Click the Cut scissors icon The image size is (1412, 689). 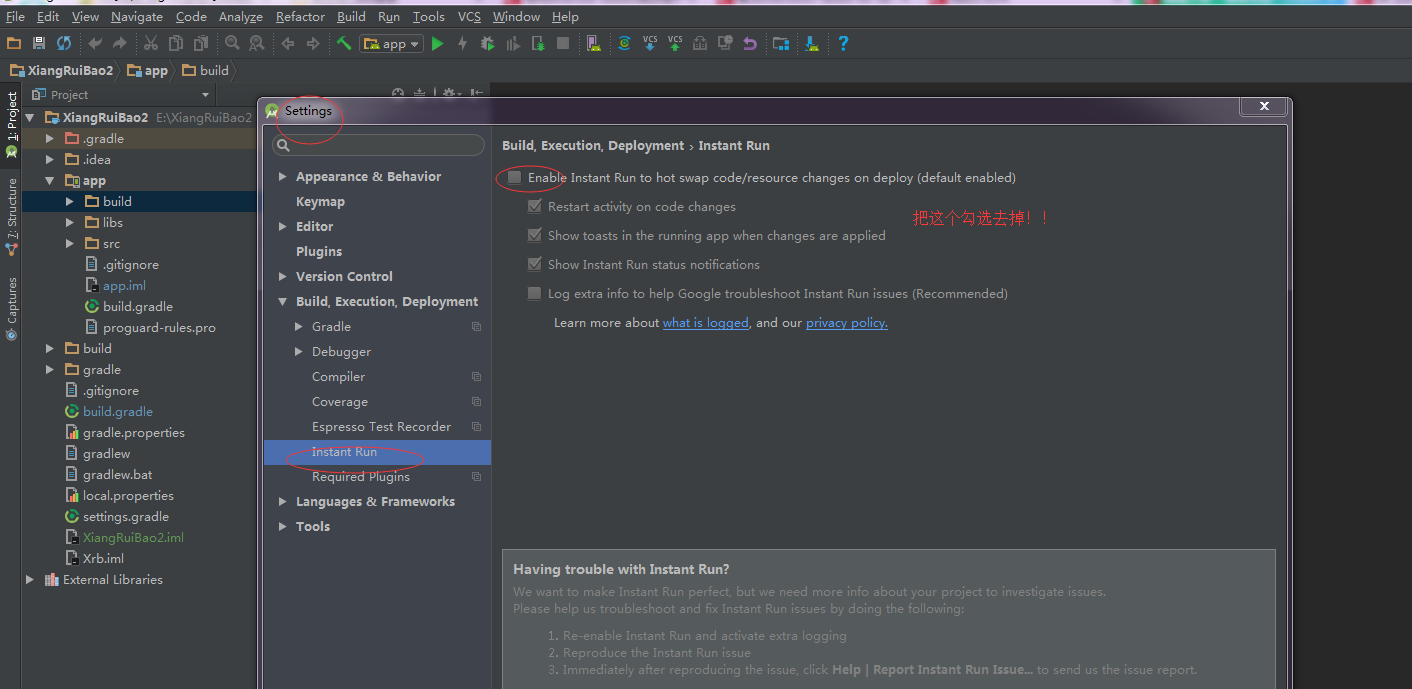click(x=151, y=43)
